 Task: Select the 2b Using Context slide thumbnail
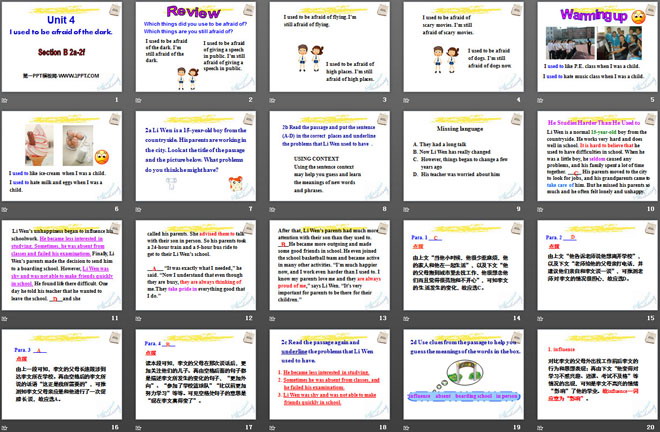[x=330, y=156]
